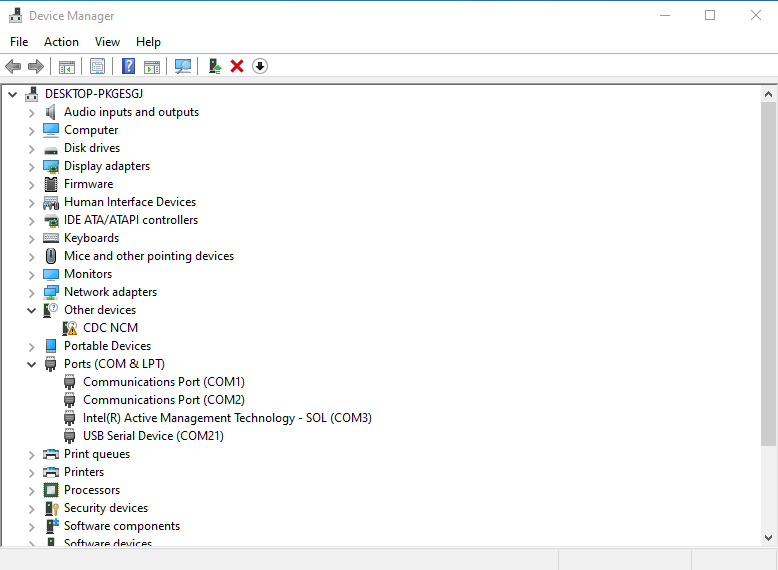
Task: Open the Action menu
Action: click(61, 42)
